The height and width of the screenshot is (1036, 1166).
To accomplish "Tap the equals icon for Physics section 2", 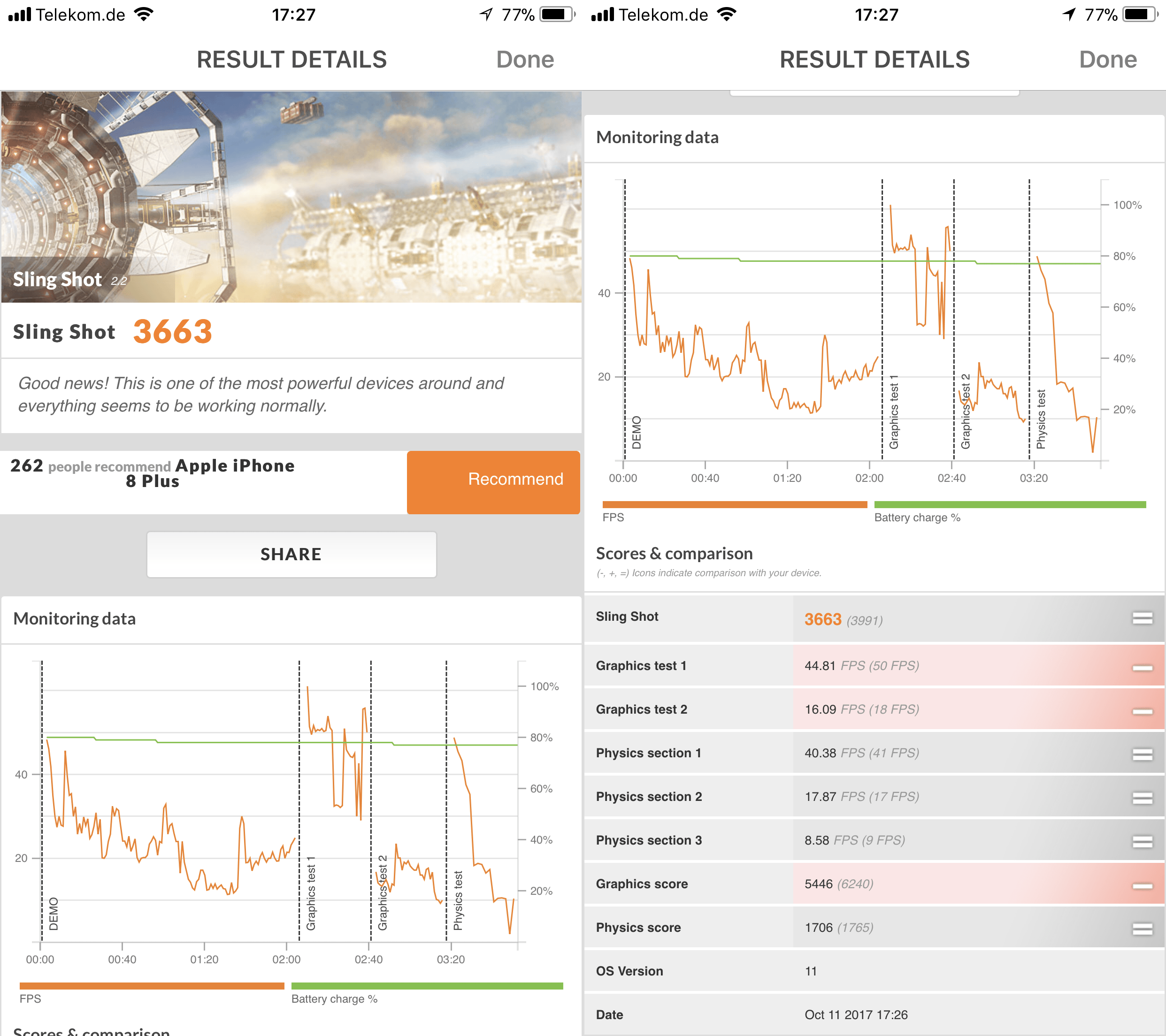I will point(1142,798).
